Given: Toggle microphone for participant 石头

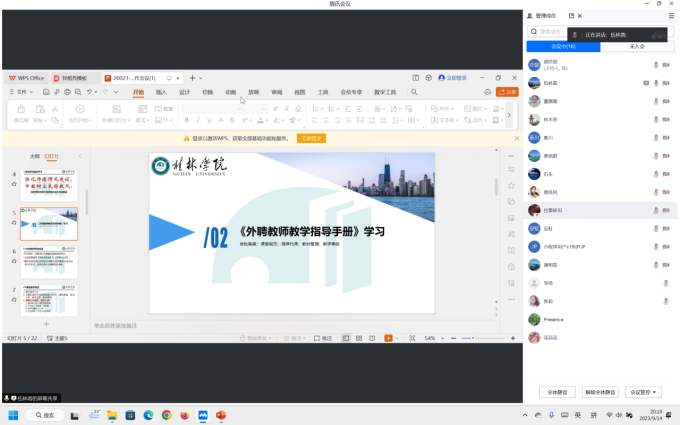Looking at the screenshot, I should 656,172.
